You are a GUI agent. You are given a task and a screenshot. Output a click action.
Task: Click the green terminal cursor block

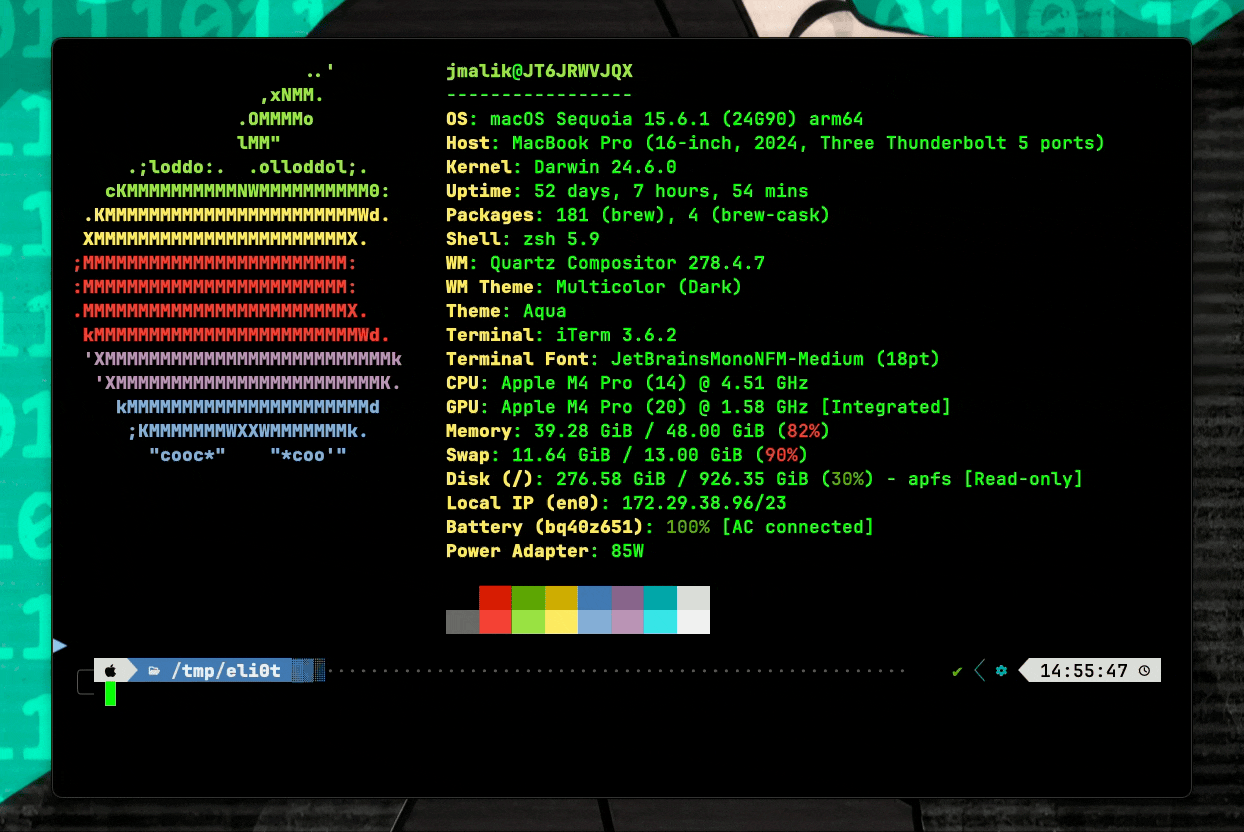pyautogui.click(x=110, y=694)
